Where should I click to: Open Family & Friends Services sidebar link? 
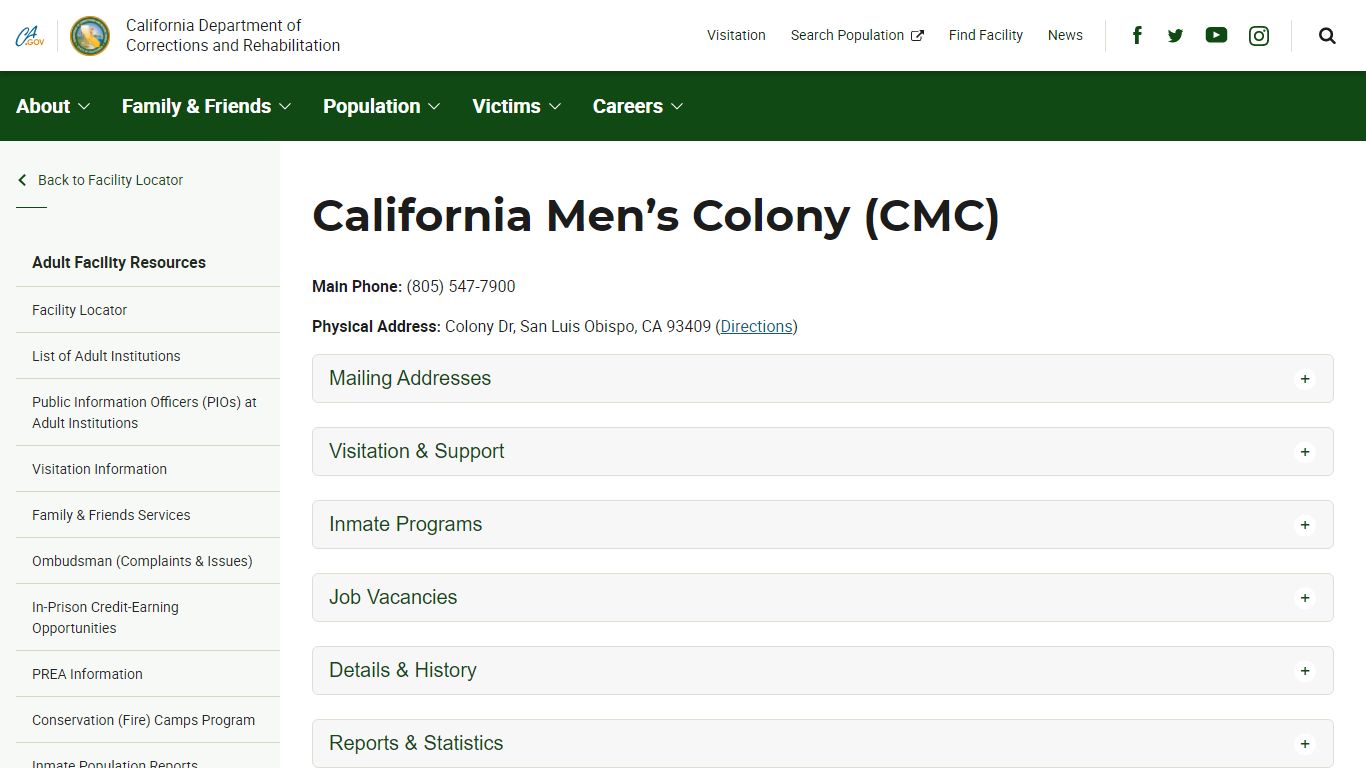coord(111,515)
